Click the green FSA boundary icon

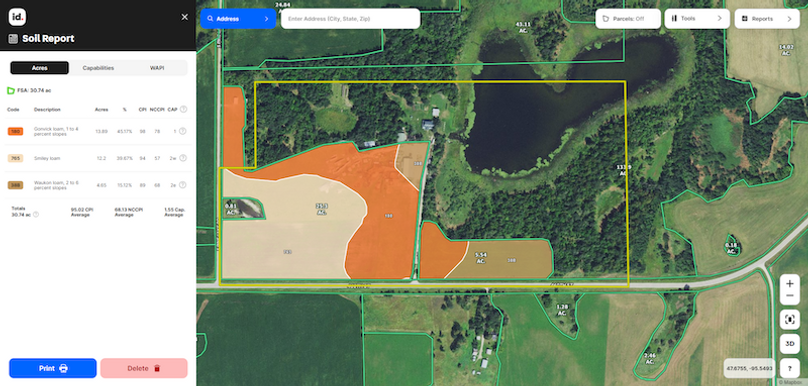[10, 91]
